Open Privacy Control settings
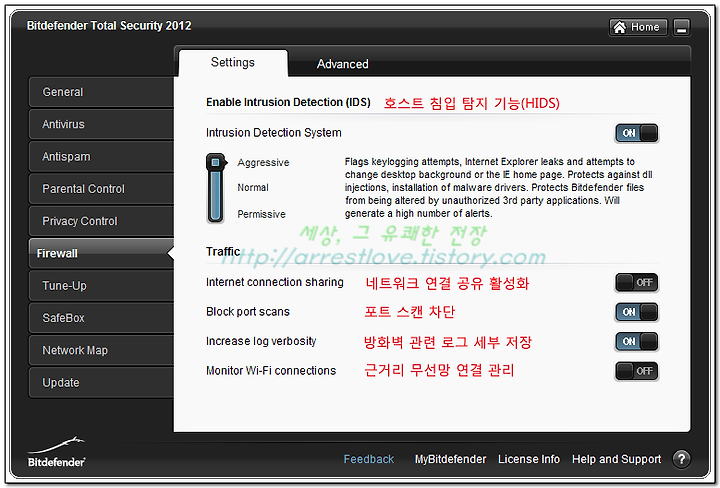Screen dimensions: 720x488 [101, 221]
